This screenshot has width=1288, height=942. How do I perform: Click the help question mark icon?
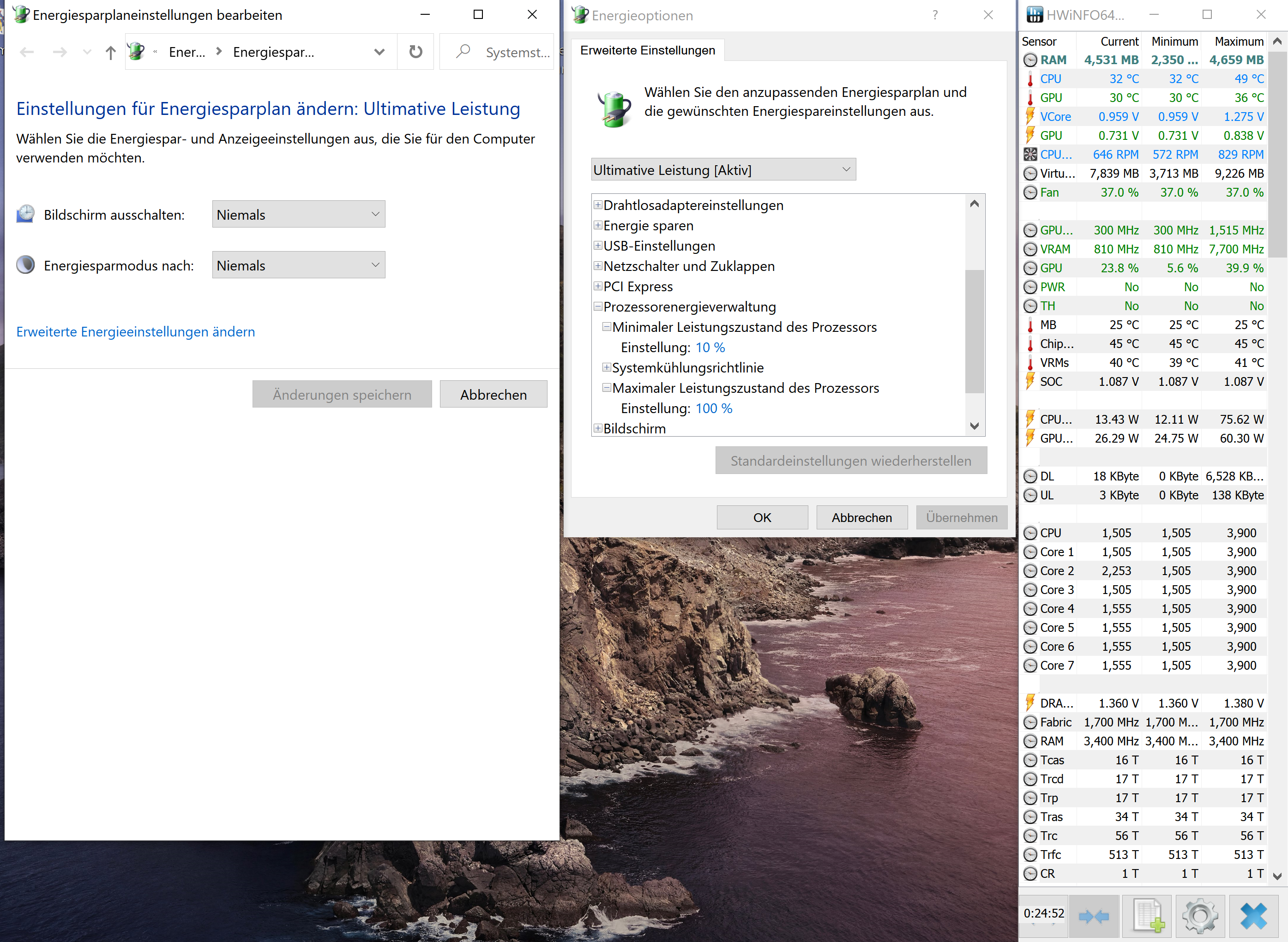click(935, 15)
